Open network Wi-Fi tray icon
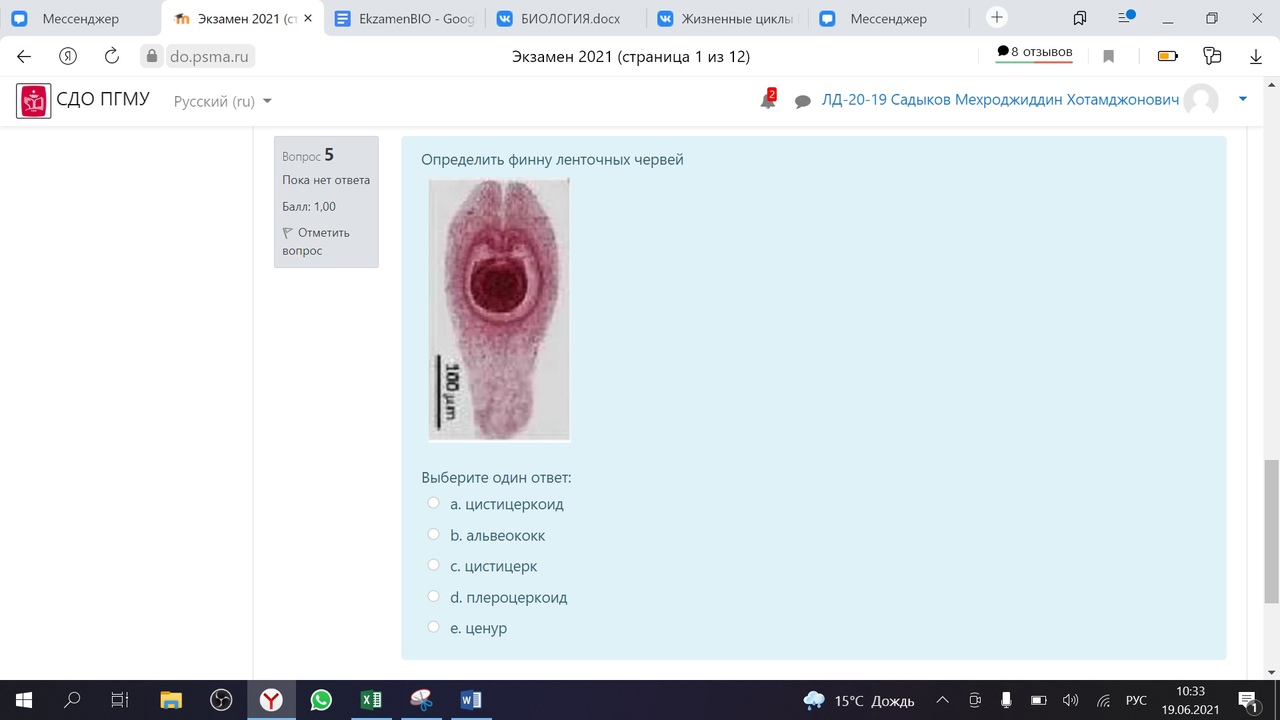 (1103, 700)
